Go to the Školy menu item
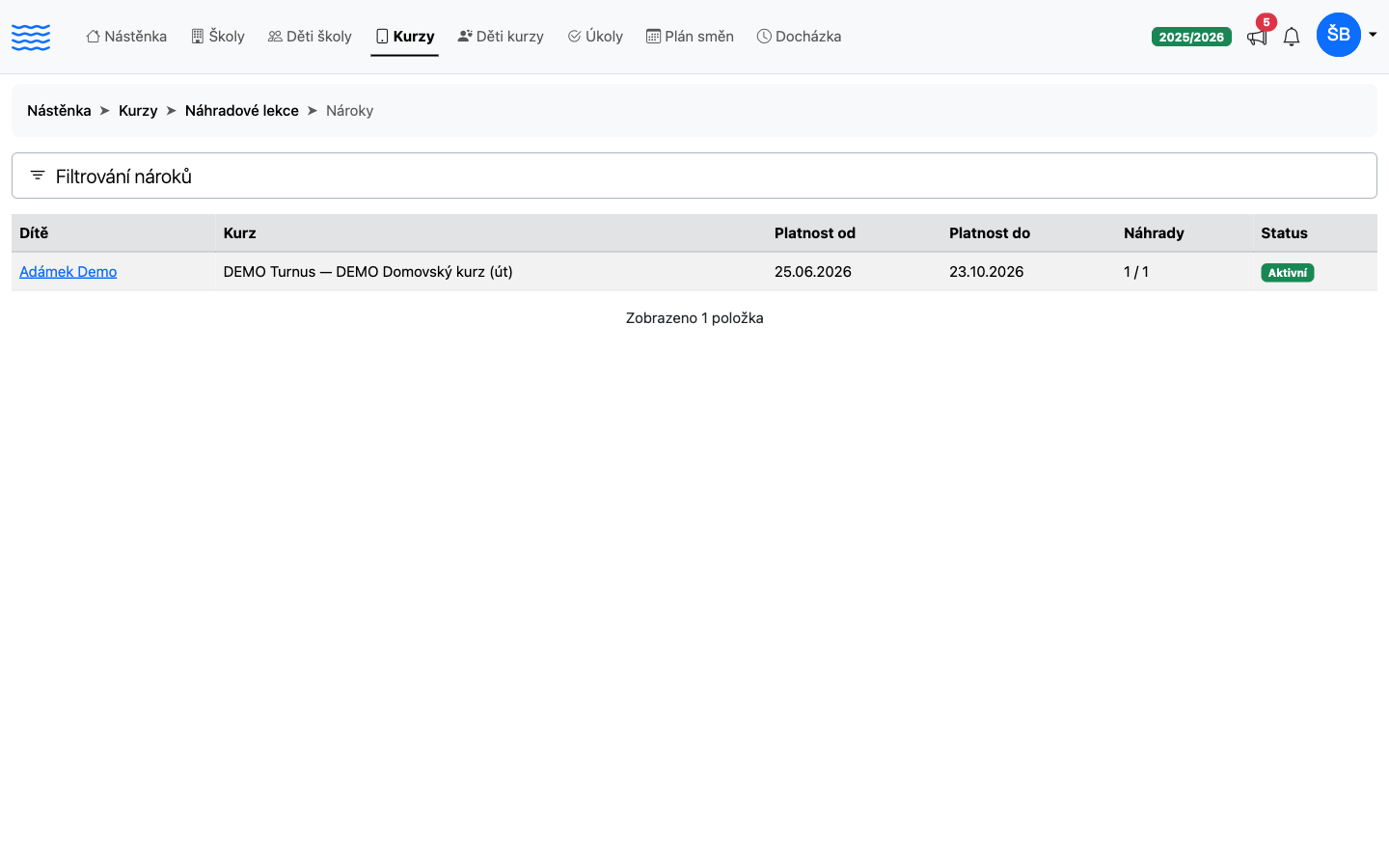Screen dimensions: 1389x868 pos(218,37)
